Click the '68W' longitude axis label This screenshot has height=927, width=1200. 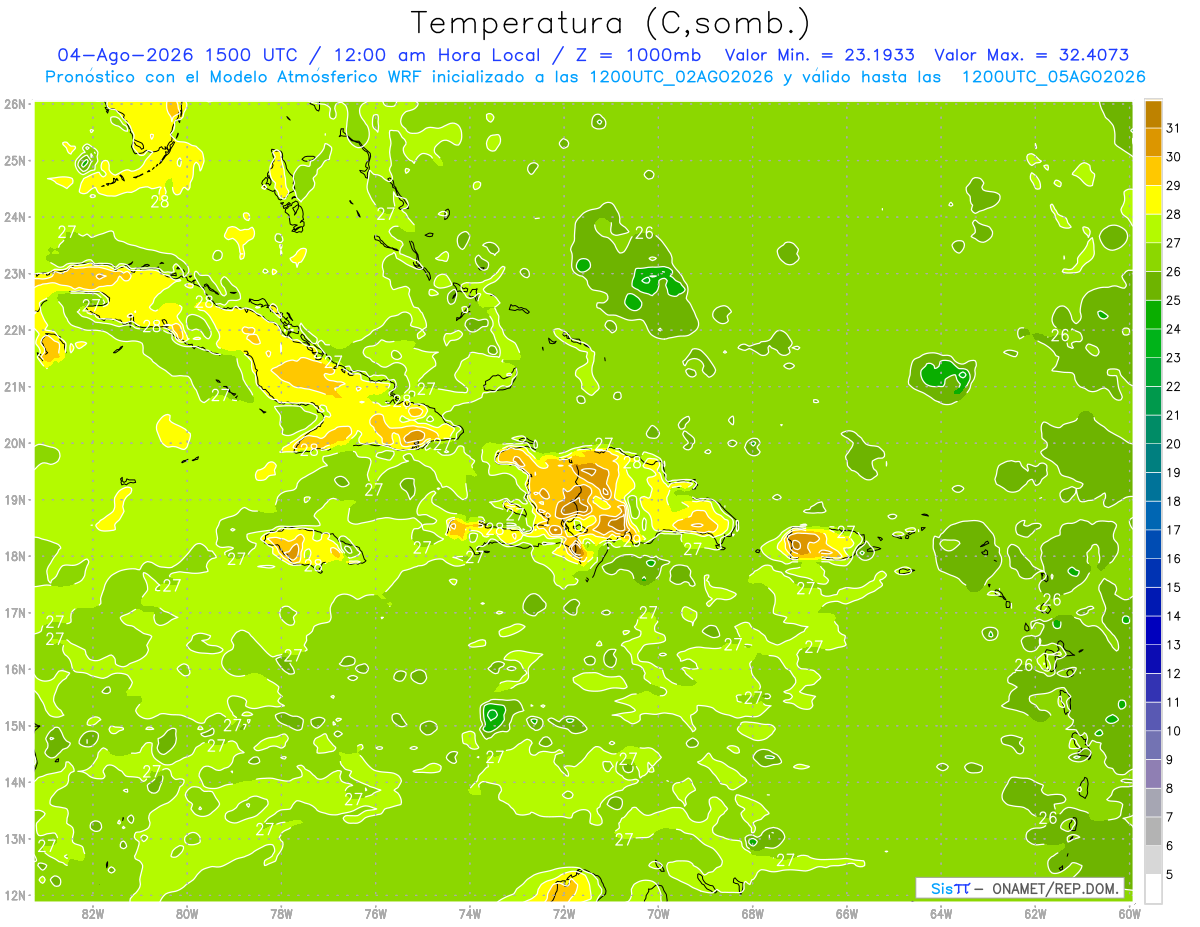pos(753,914)
